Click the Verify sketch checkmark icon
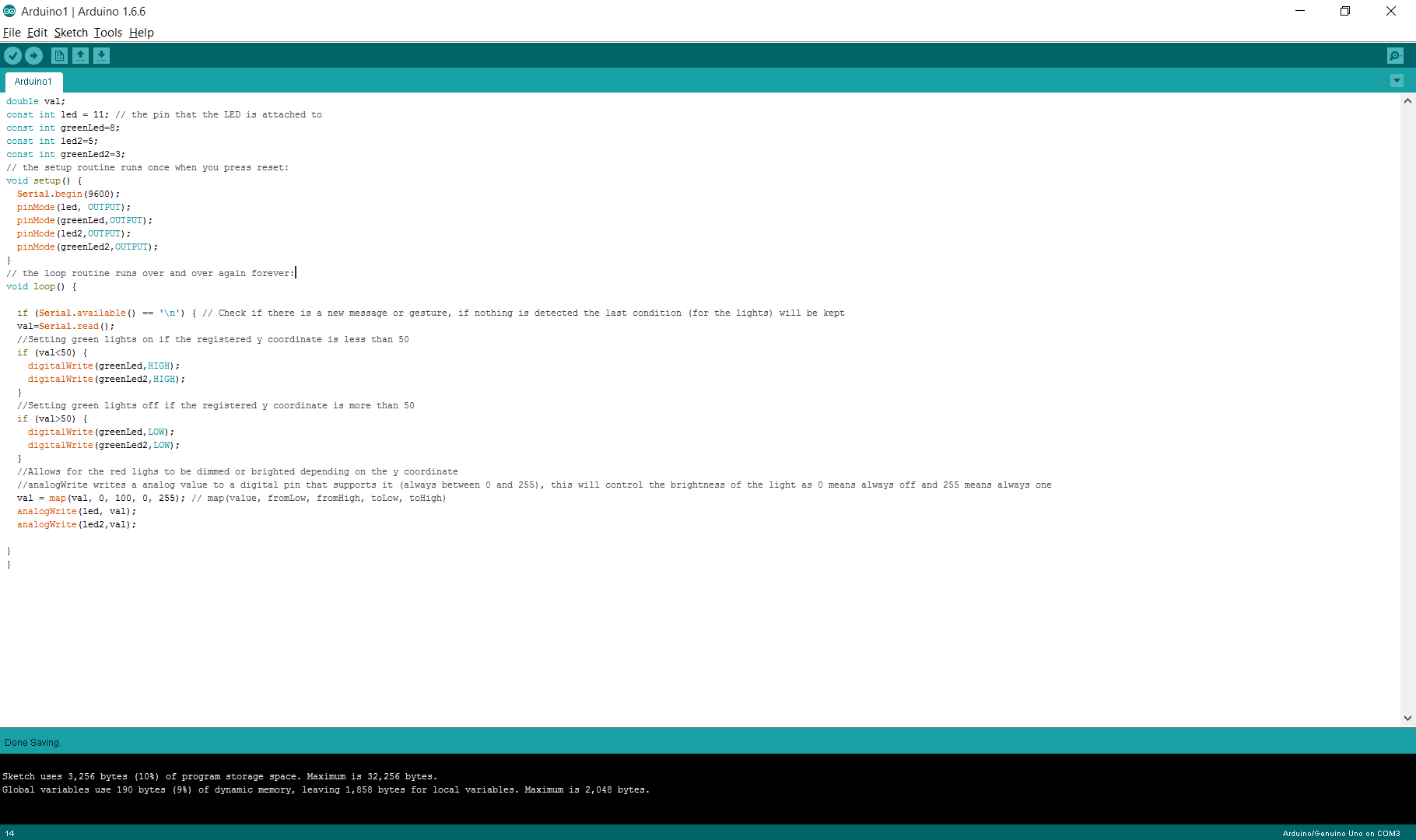This screenshot has width=1416, height=840. (12, 55)
